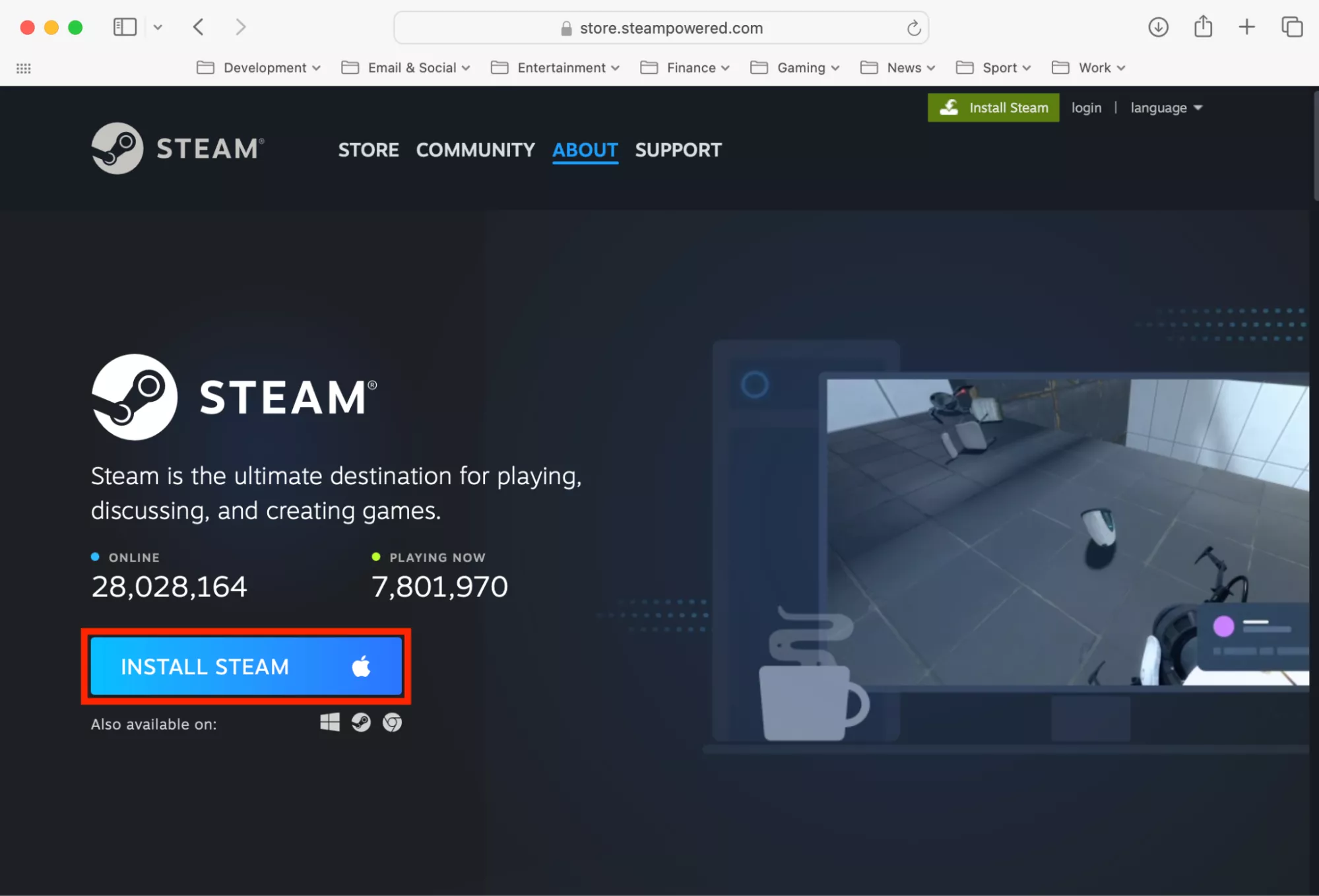Click the ONLINE count 28,028,164

click(170, 586)
